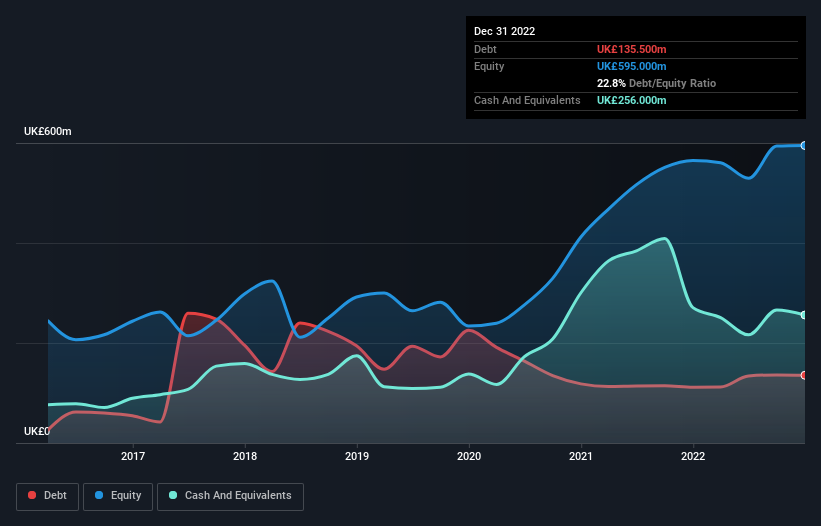The height and width of the screenshot is (526, 821).
Task: Click the UK£595.000m equity value
Action: point(631,66)
